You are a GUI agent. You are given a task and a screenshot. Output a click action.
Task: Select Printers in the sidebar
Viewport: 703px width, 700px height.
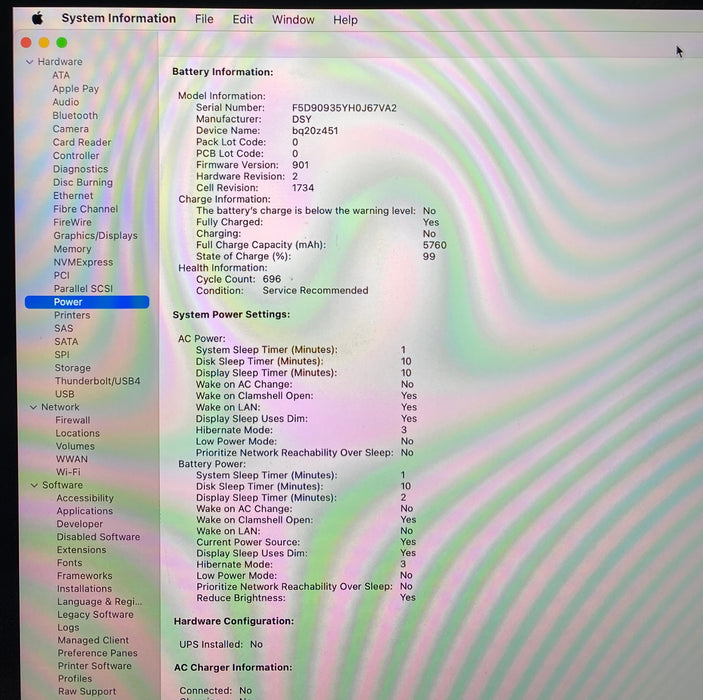(72, 316)
